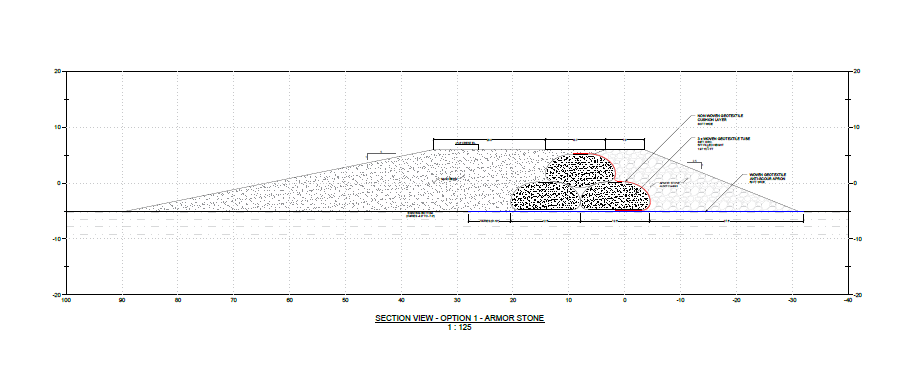
Task: Click the horizontal axis label '-40'
Action: (x=848, y=300)
